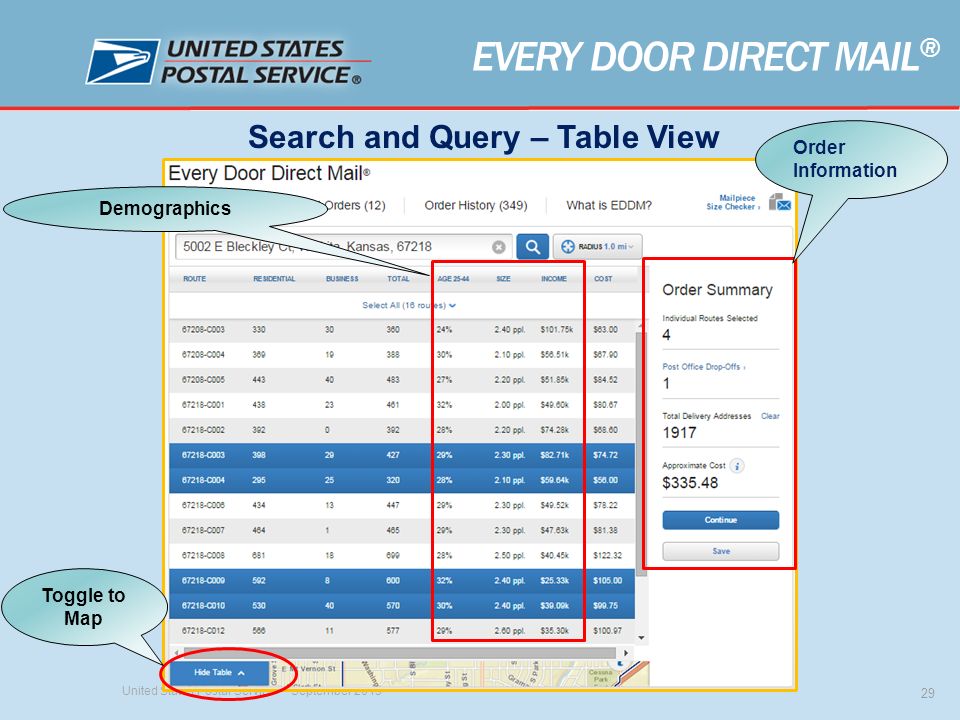Select route row 67218-C001

pos(402,405)
